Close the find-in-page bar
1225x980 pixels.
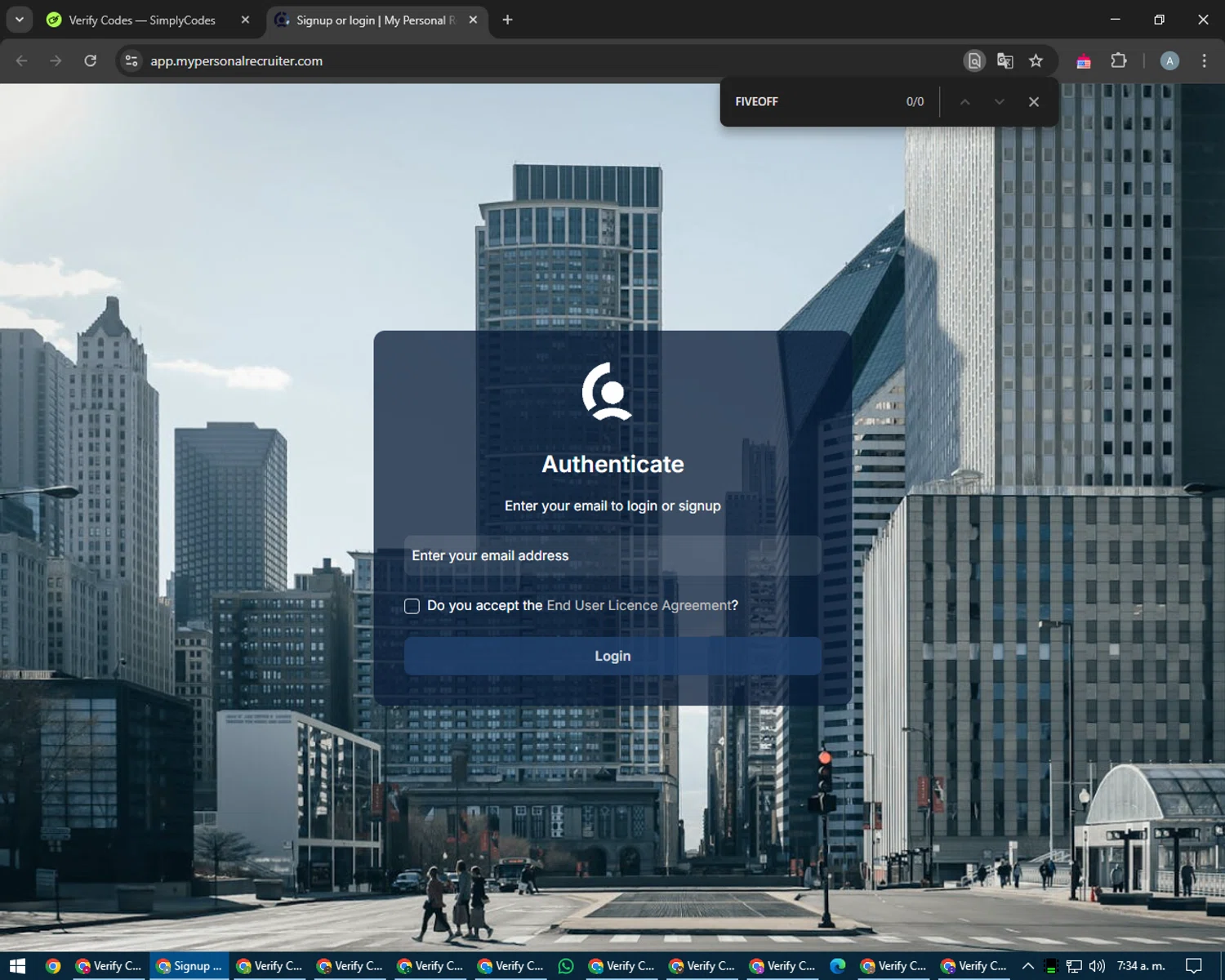click(x=1034, y=101)
